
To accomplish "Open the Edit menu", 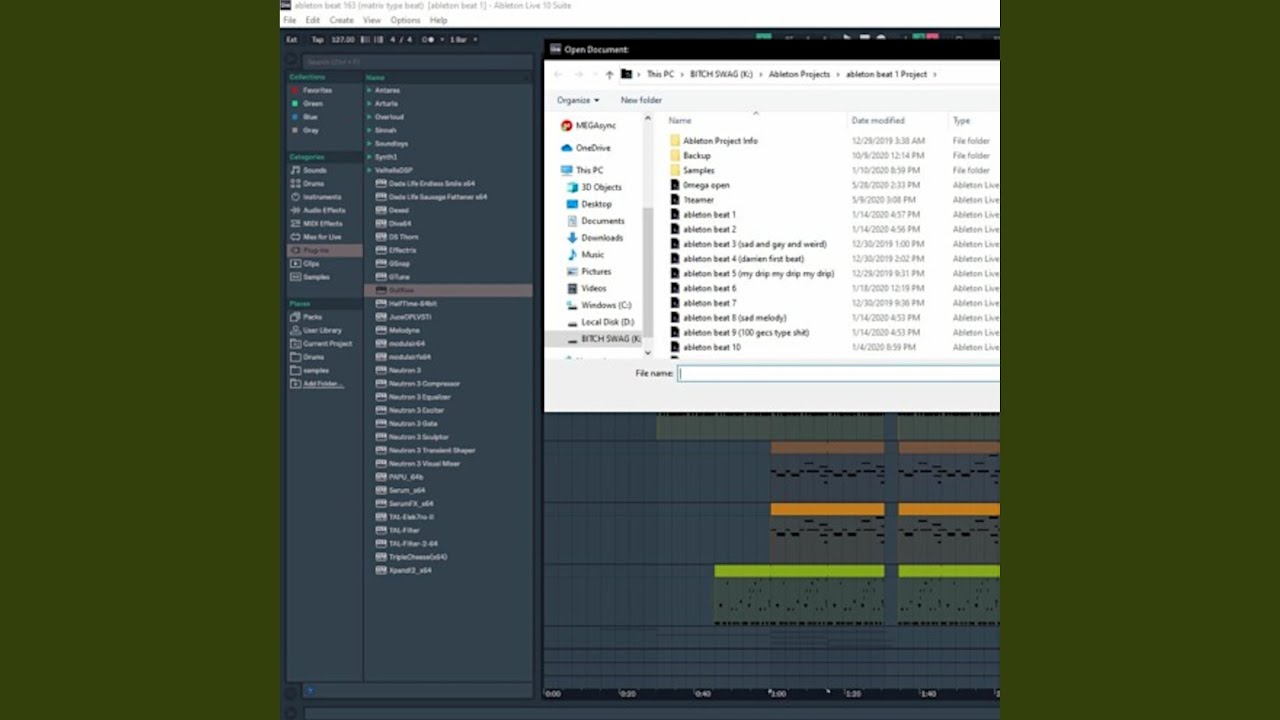I will tap(313, 20).
